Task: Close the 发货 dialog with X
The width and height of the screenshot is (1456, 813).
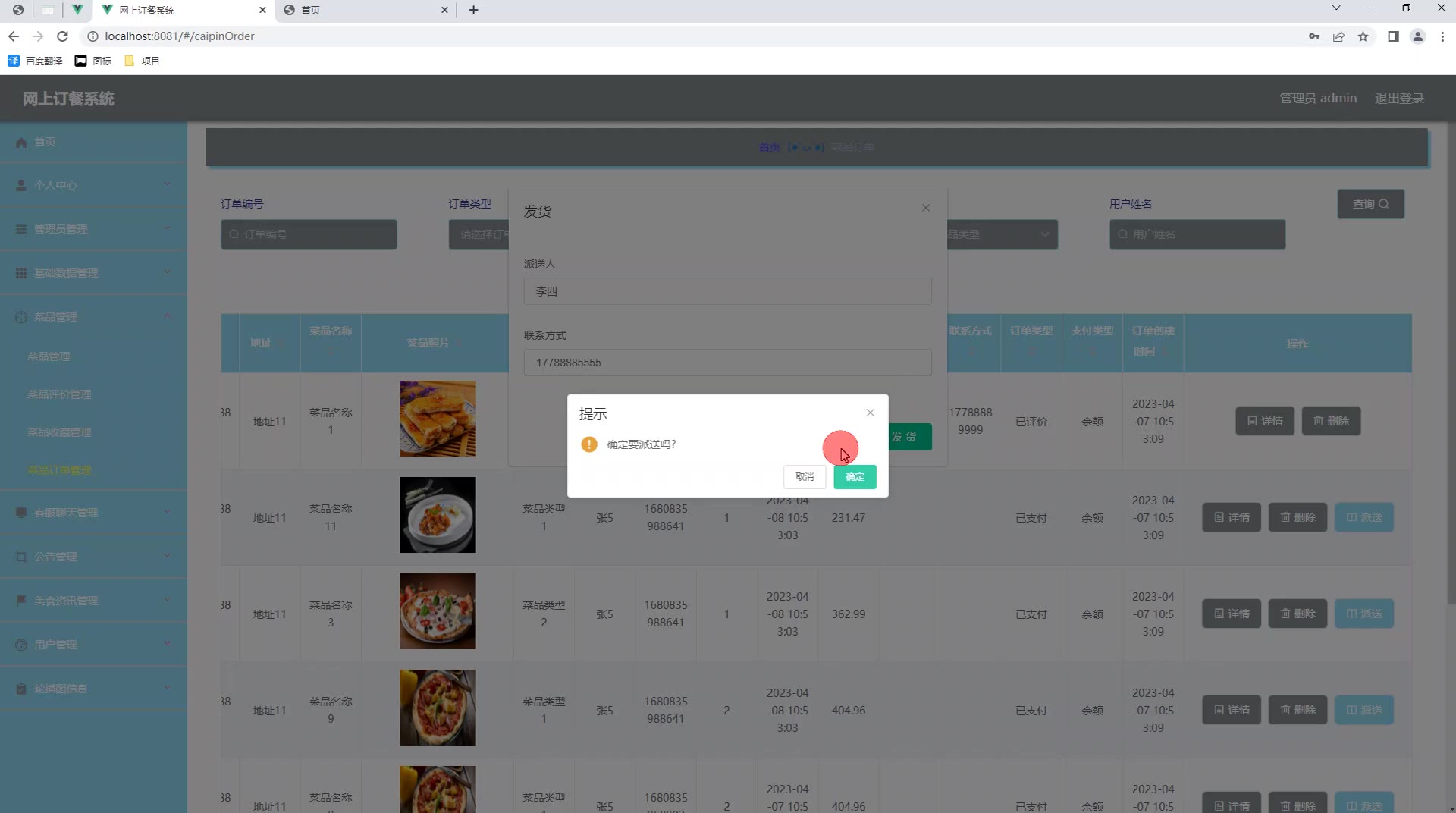Action: 926,208
